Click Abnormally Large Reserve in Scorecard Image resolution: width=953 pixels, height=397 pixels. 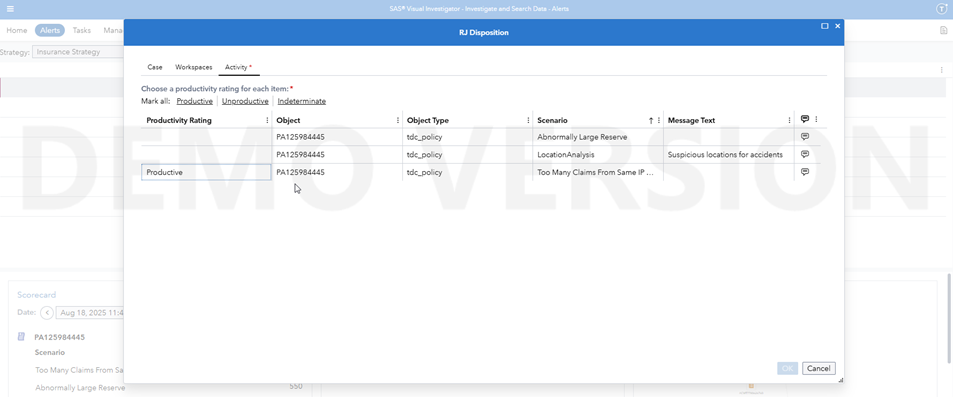pyautogui.click(x=80, y=387)
